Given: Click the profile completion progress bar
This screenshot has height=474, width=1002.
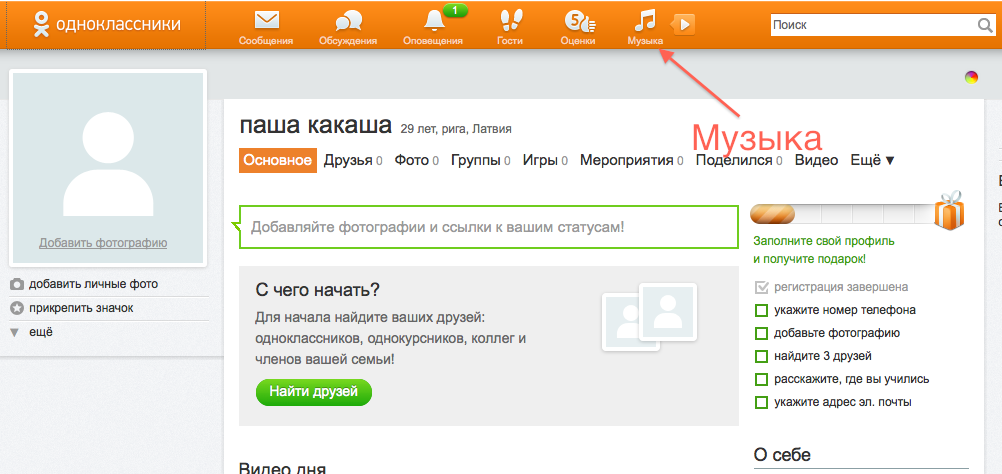Looking at the screenshot, I should (842, 214).
